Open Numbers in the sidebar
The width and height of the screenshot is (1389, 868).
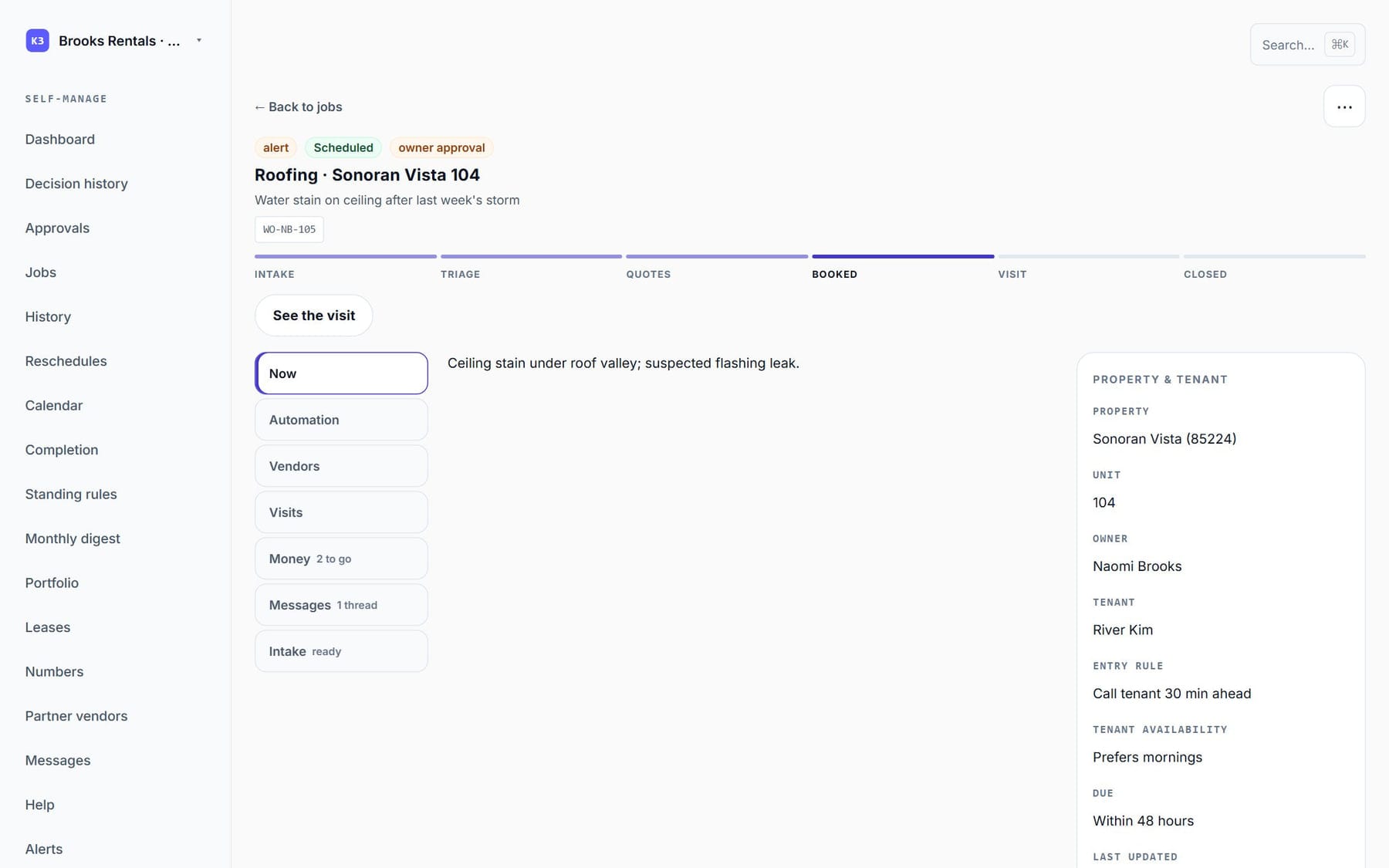pyautogui.click(x=54, y=672)
